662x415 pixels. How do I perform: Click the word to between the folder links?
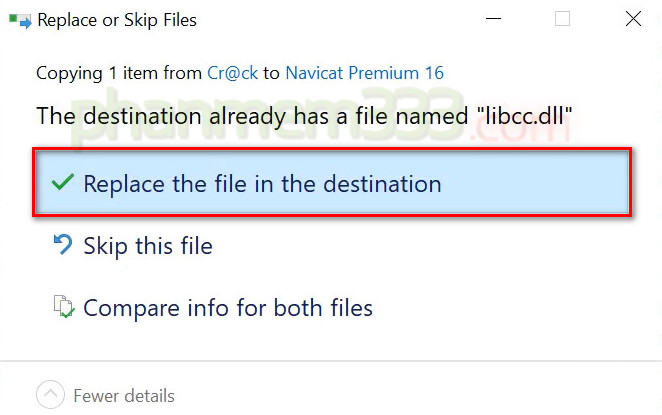click(x=271, y=73)
